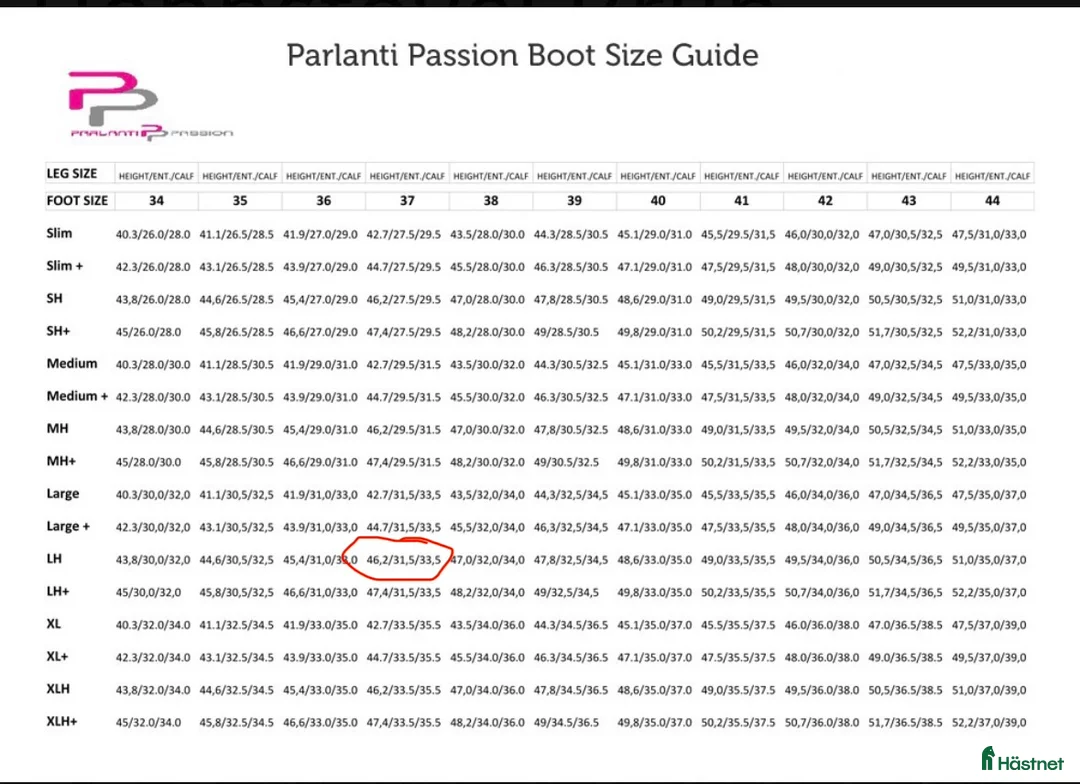Click the MH row label
This screenshot has width=1080, height=784.
(56, 429)
